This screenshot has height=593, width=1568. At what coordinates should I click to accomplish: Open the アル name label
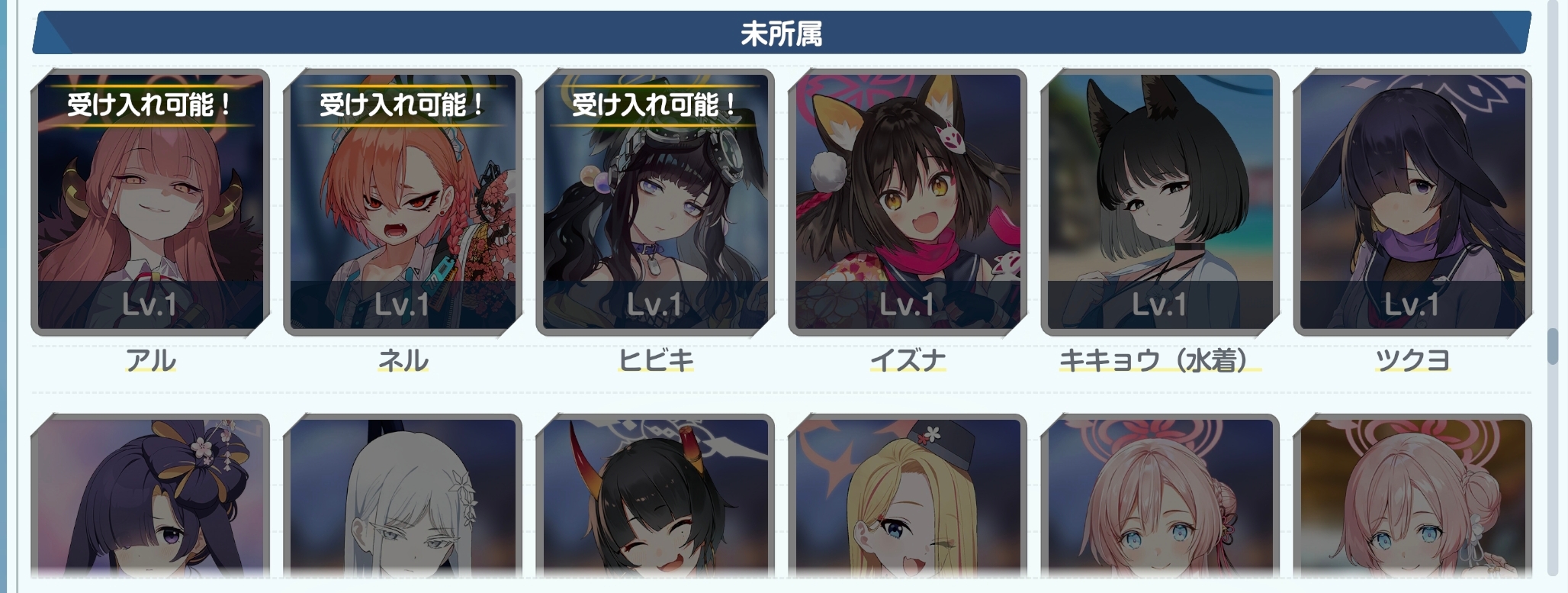pyautogui.click(x=150, y=360)
